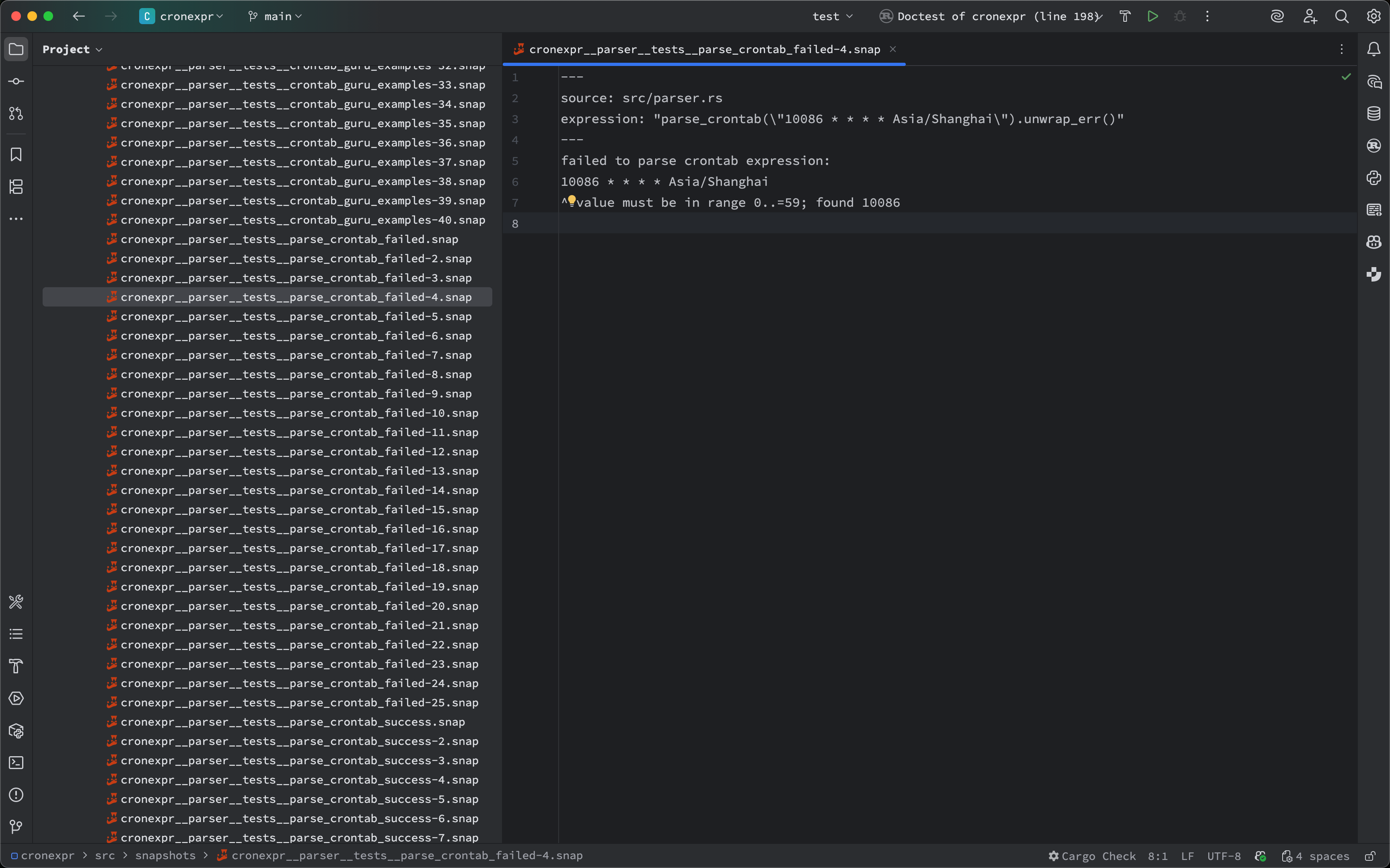The image size is (1390, 868).
Task: Open the Database tool window
Action: 1374,114
